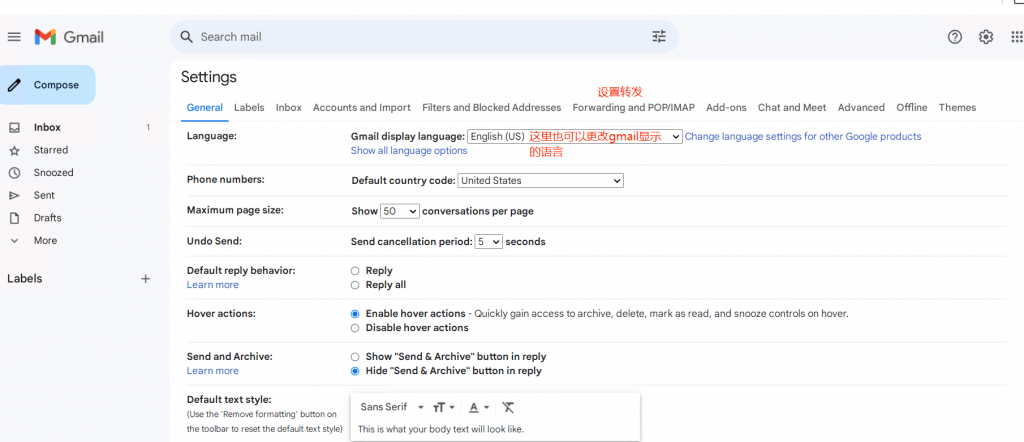Click the Remove formatting icon
Image resolution: width=1024 pixels, height=442 pixels.
508,407
